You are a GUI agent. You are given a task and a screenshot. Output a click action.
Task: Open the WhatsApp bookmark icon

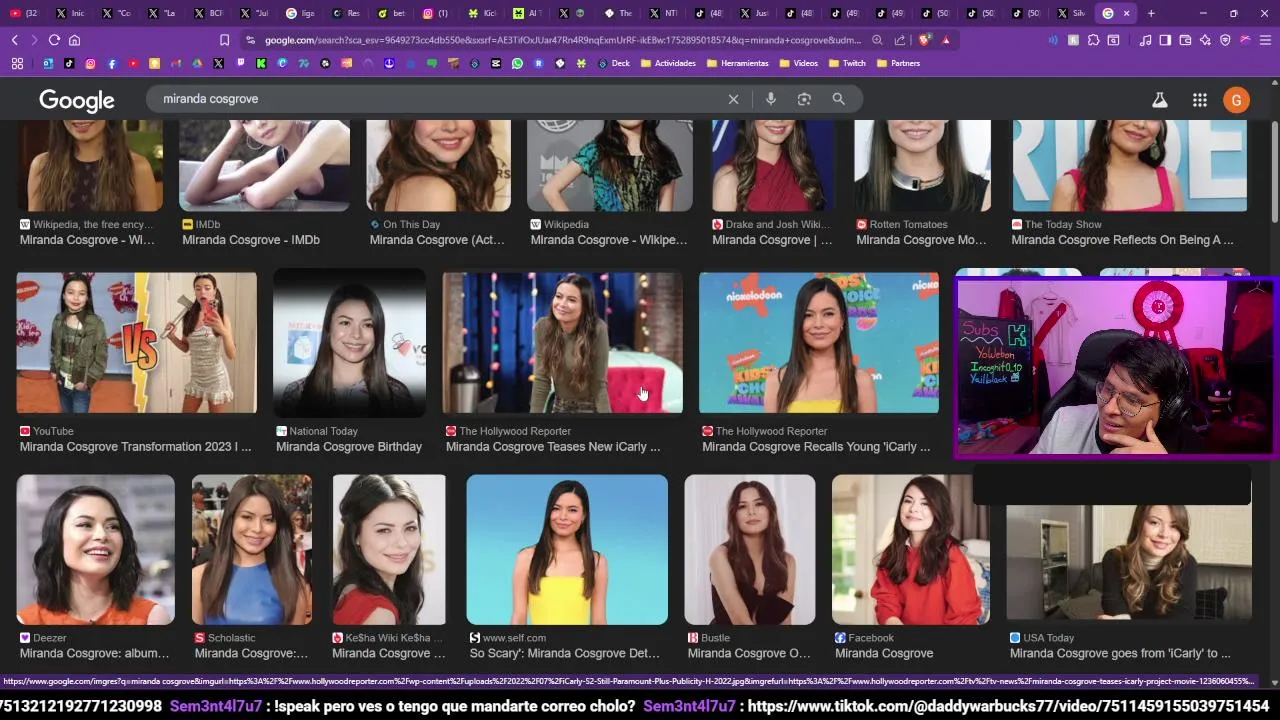pos(517,63)
